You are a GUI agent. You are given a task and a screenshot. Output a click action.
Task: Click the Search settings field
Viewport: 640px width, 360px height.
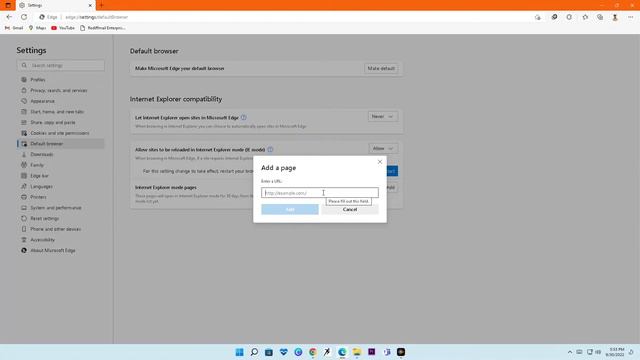point(60,65)
